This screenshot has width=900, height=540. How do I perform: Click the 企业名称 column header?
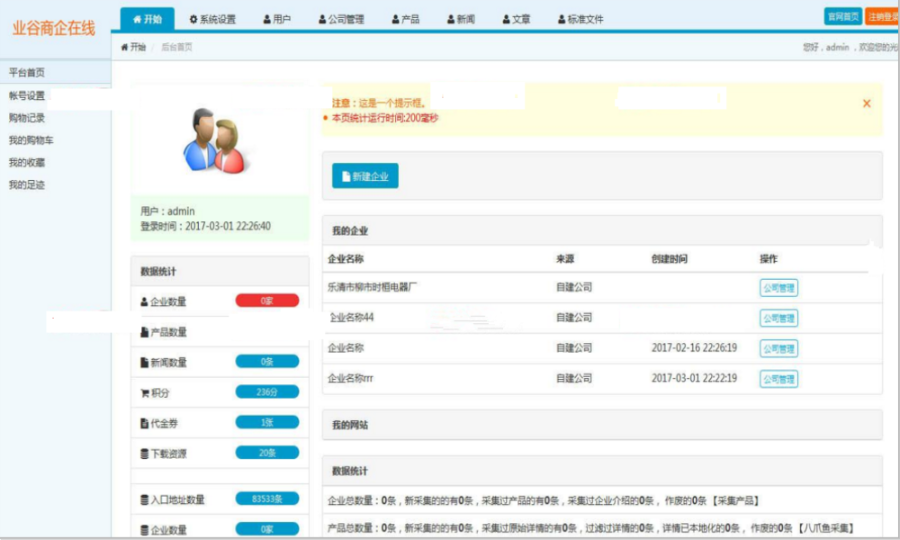pyautogui.click(x=346, y=259)
